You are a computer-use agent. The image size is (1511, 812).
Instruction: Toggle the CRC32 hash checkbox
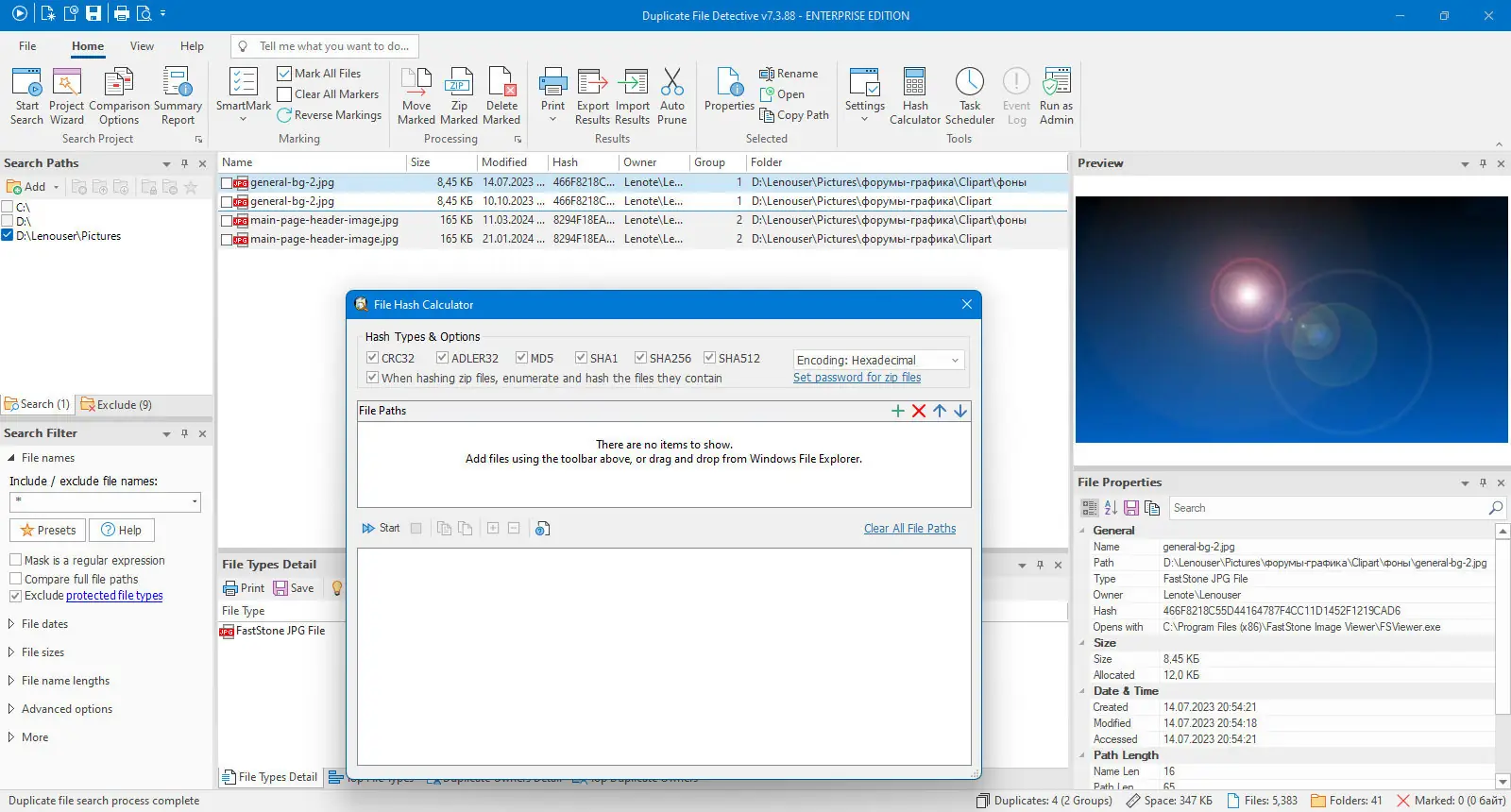372,358
